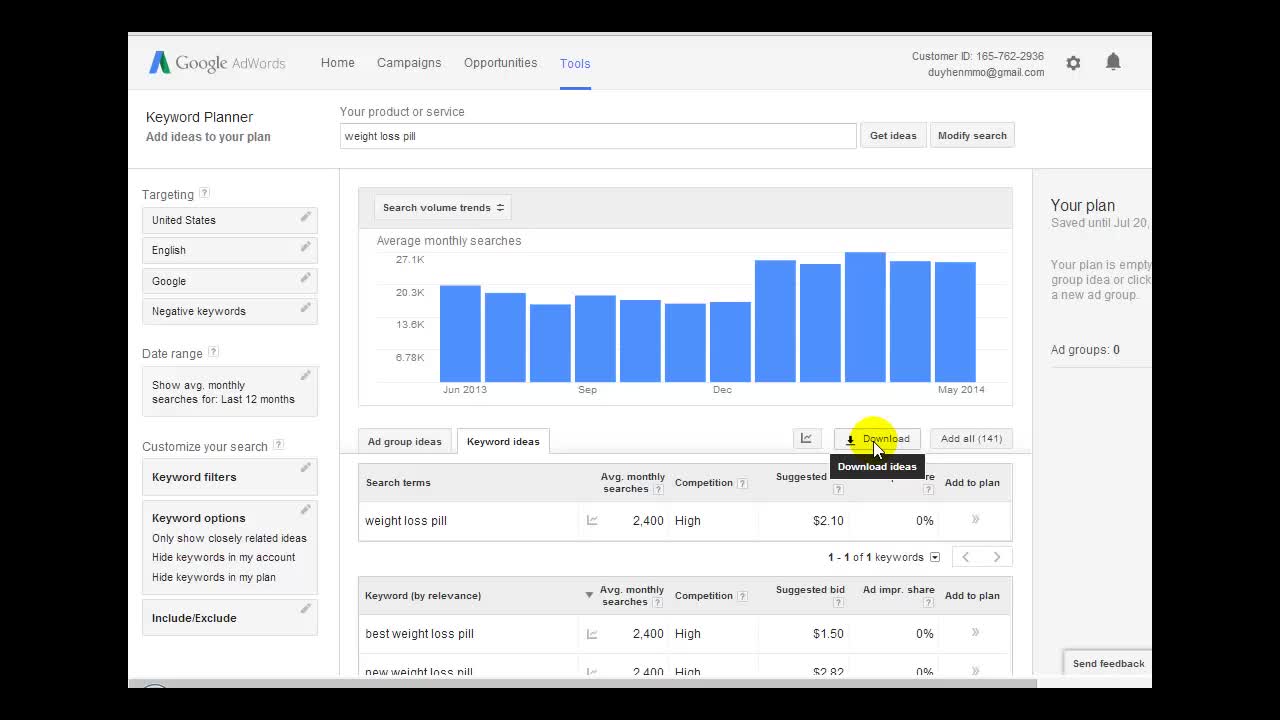Click $1.50 suggested bid value
The width and height of the screenshot is (1280, 720).
click(828, 633)
